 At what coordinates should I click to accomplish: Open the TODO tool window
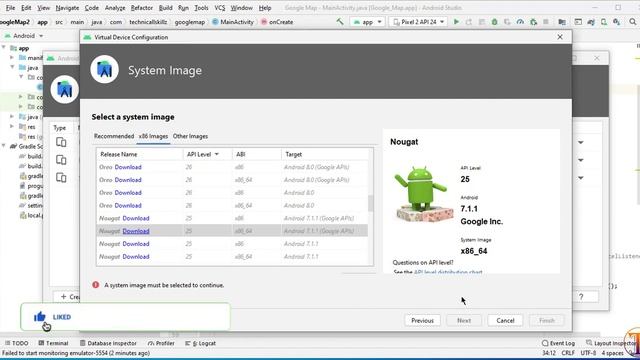pyautogui.click(x=17, y=343)
